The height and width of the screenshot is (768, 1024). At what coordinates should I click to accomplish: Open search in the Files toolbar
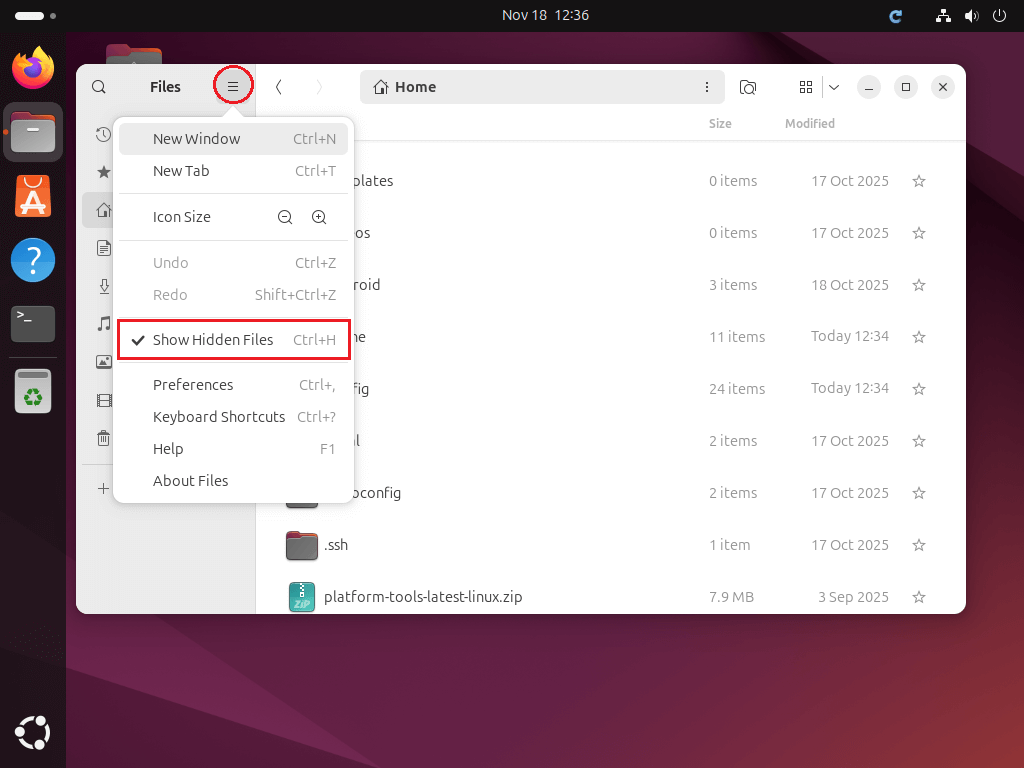click(x=99, y=86)
